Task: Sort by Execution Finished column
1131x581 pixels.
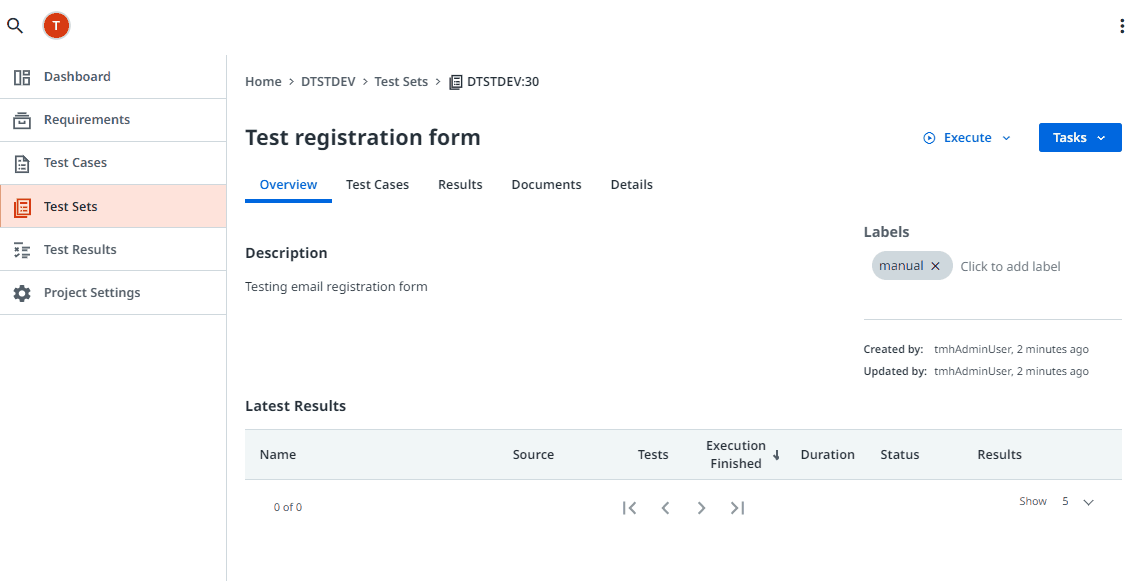Action: [x=736, y=455]
